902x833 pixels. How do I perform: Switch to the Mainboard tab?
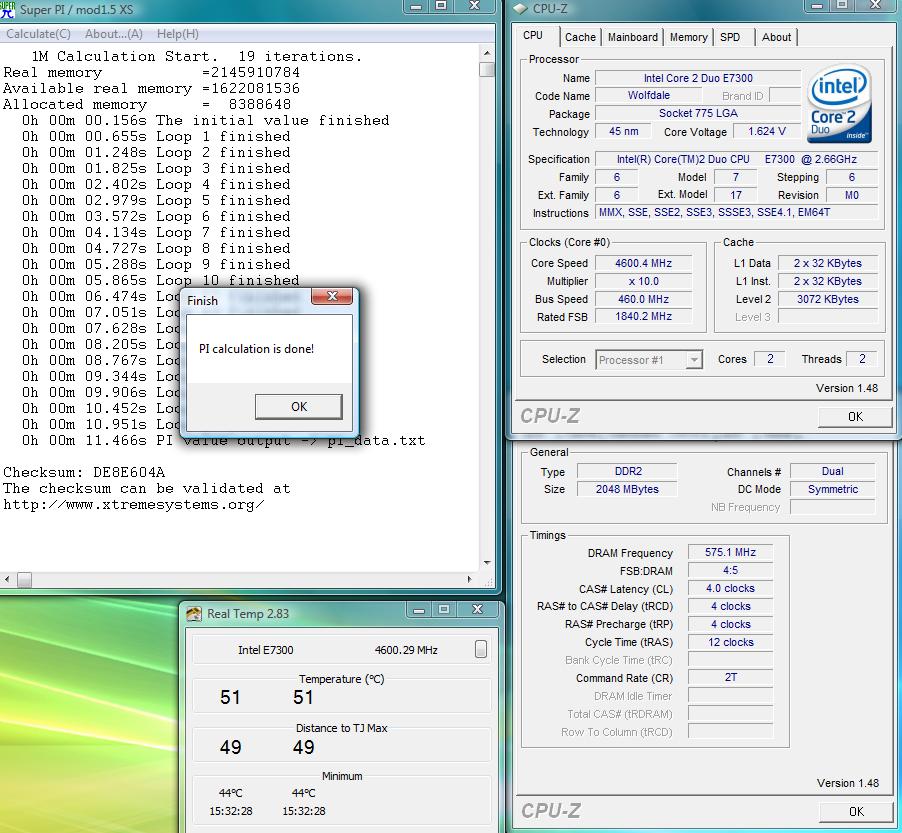tap(633, 37)
